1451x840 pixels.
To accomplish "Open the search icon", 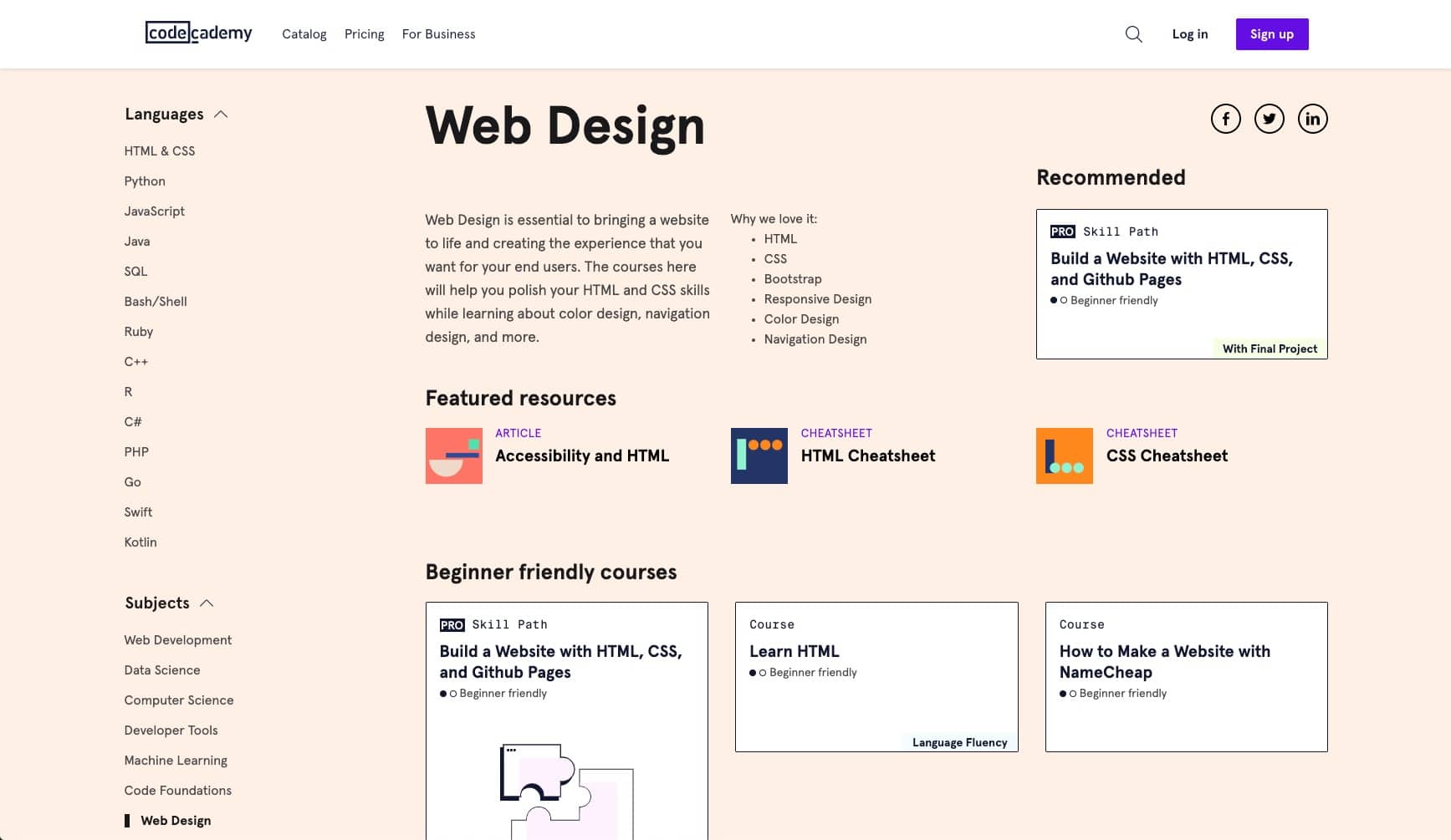I will click(1133, 34).
